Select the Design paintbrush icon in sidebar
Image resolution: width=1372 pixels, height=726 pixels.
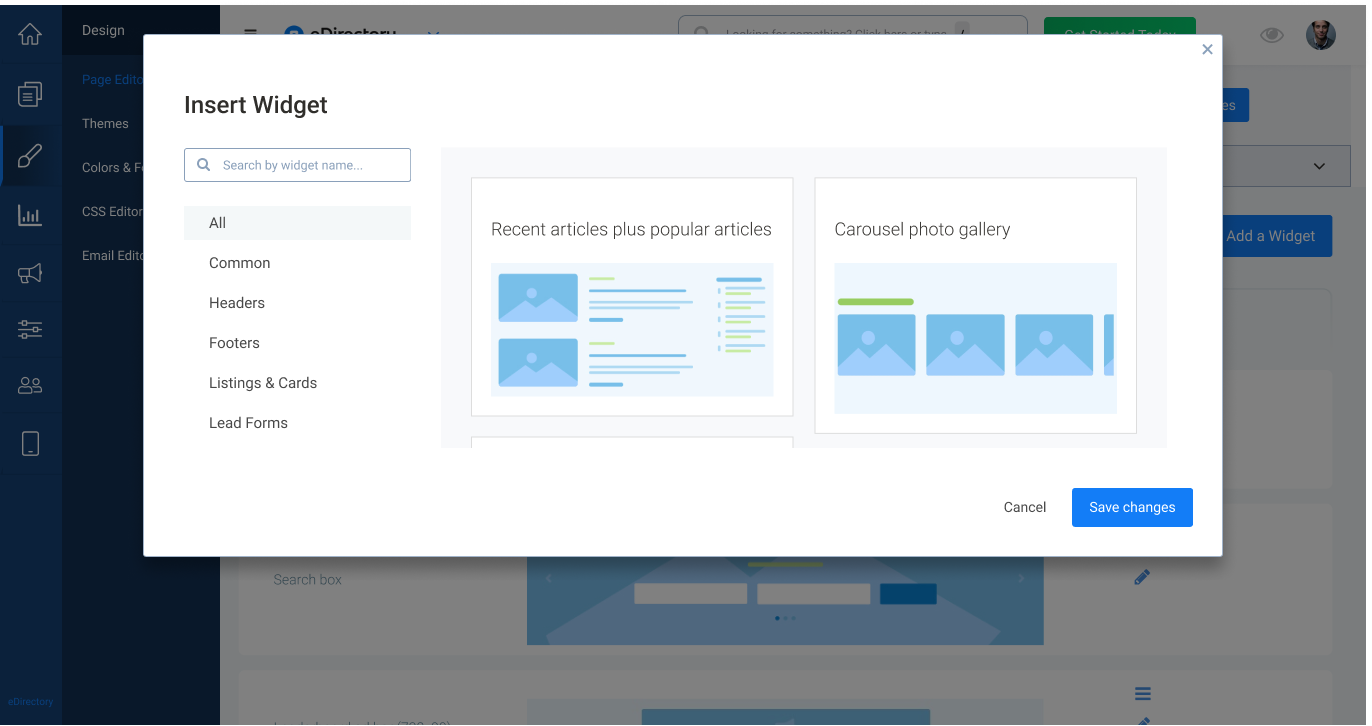30,155
